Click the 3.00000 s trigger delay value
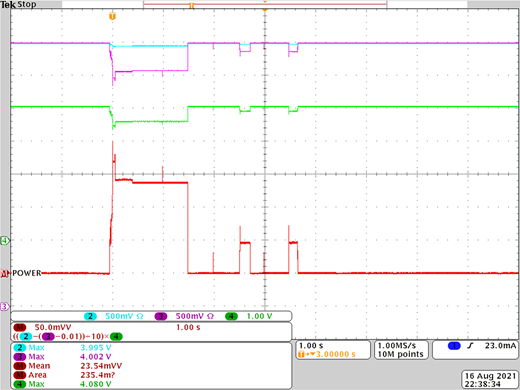520x390 pixels. click(x=335, y=354)
